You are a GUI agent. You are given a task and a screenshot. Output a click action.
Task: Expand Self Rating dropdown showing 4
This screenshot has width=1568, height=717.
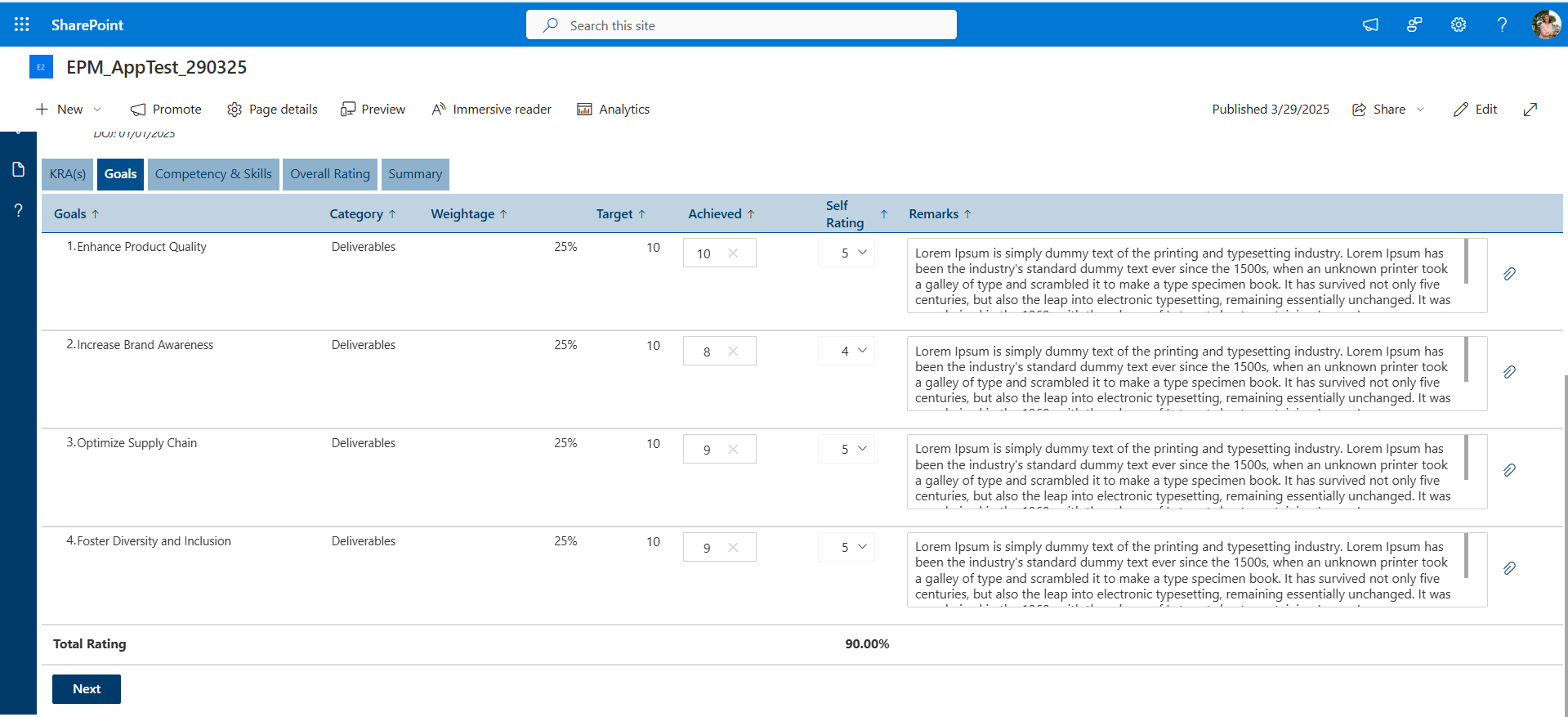click(847, 351)
